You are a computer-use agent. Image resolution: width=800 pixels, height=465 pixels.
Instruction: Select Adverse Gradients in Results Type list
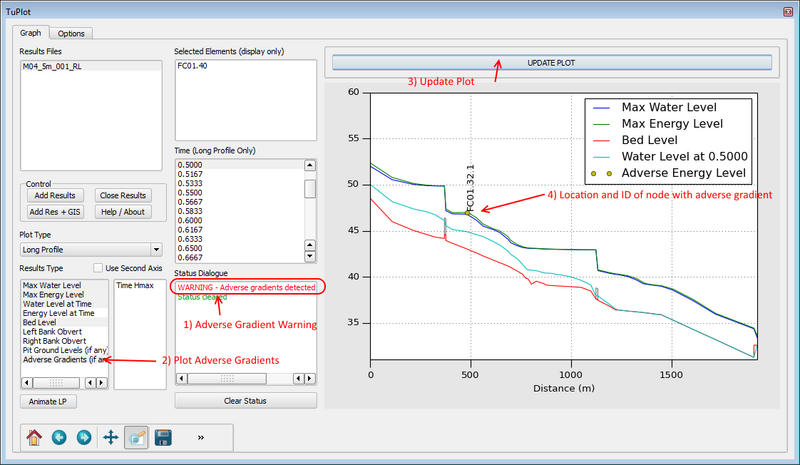coord(62,359)
